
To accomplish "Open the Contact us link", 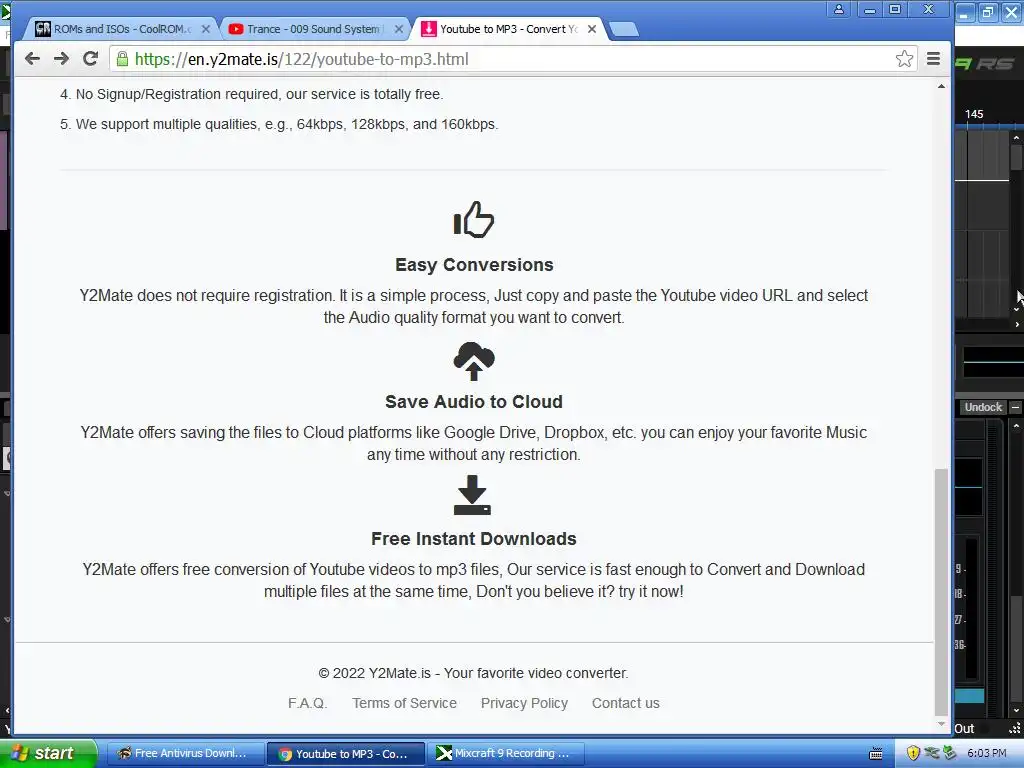I will [626, 703].
